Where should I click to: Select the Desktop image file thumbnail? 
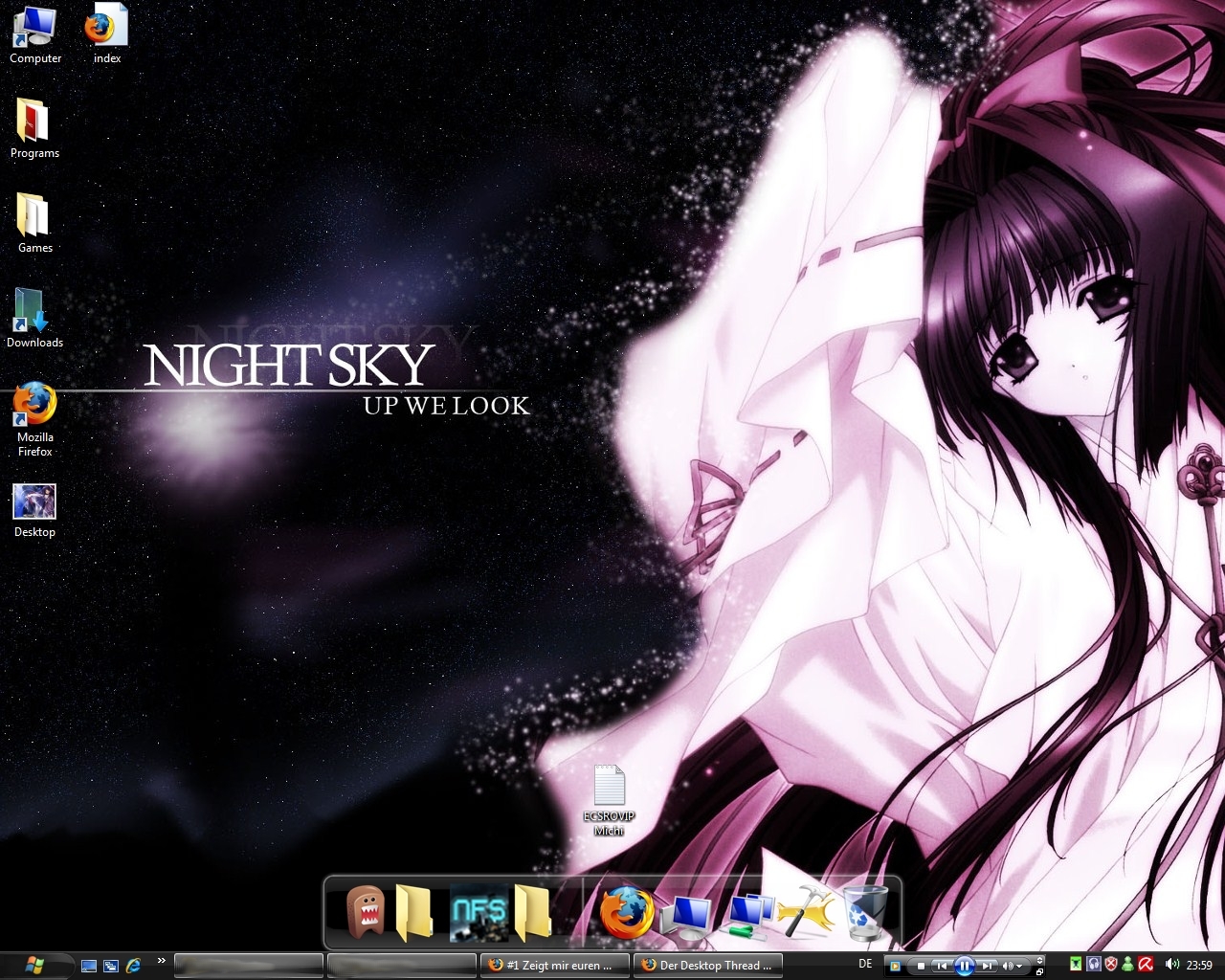click(34, 510)
